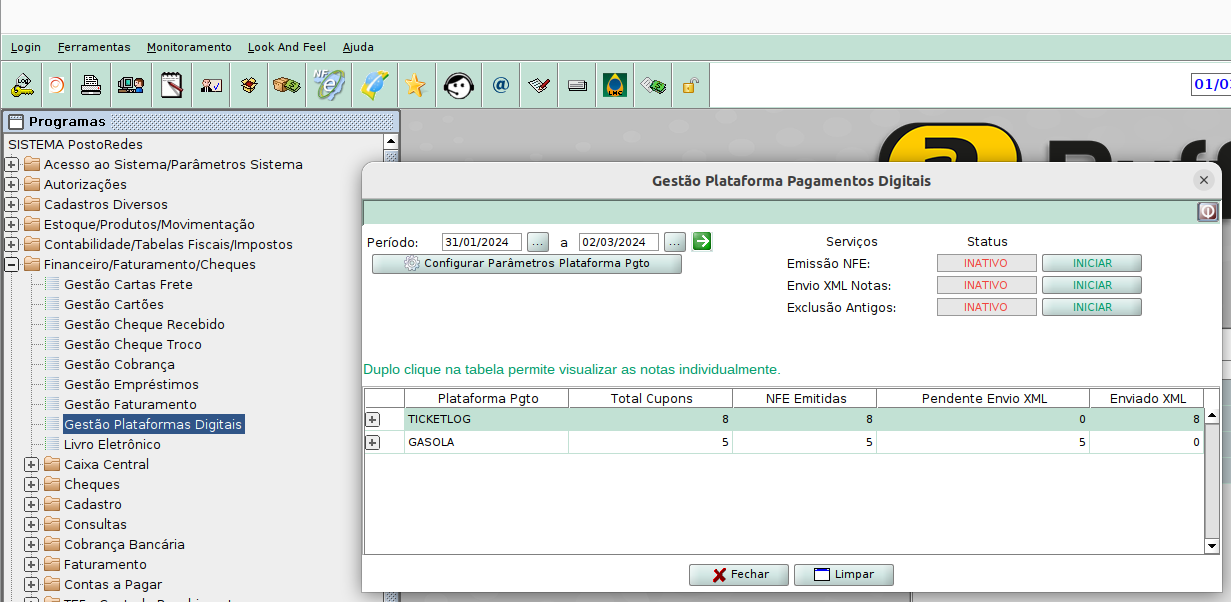Viewport: 1231px width, 602px height.
Task: Open the headset support icon
Action: point(458,85)
